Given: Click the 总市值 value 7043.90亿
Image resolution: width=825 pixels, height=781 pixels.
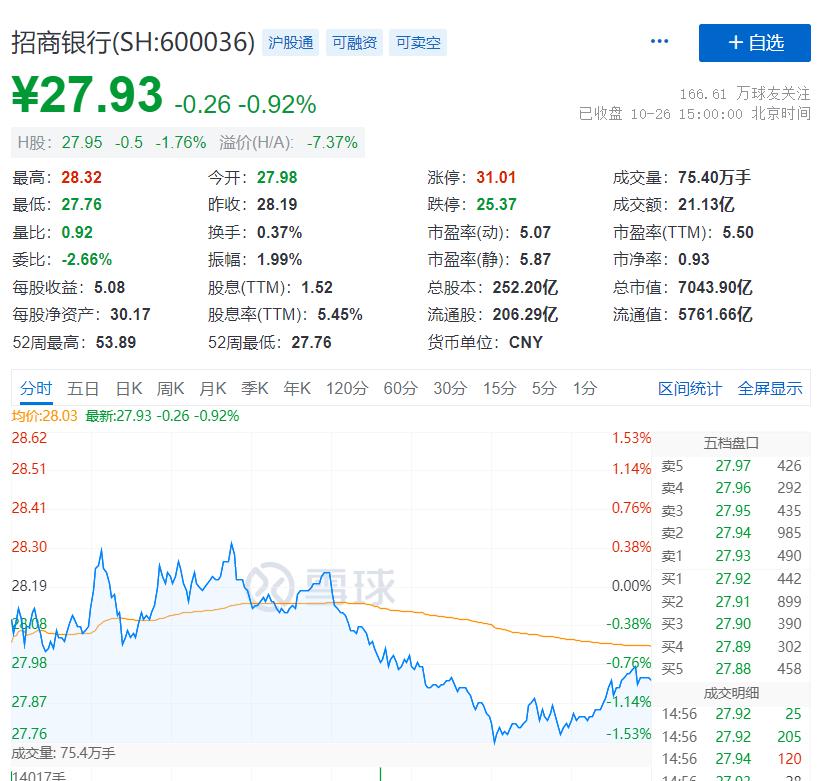Looking at the screenshot, I should pos(715,287).
